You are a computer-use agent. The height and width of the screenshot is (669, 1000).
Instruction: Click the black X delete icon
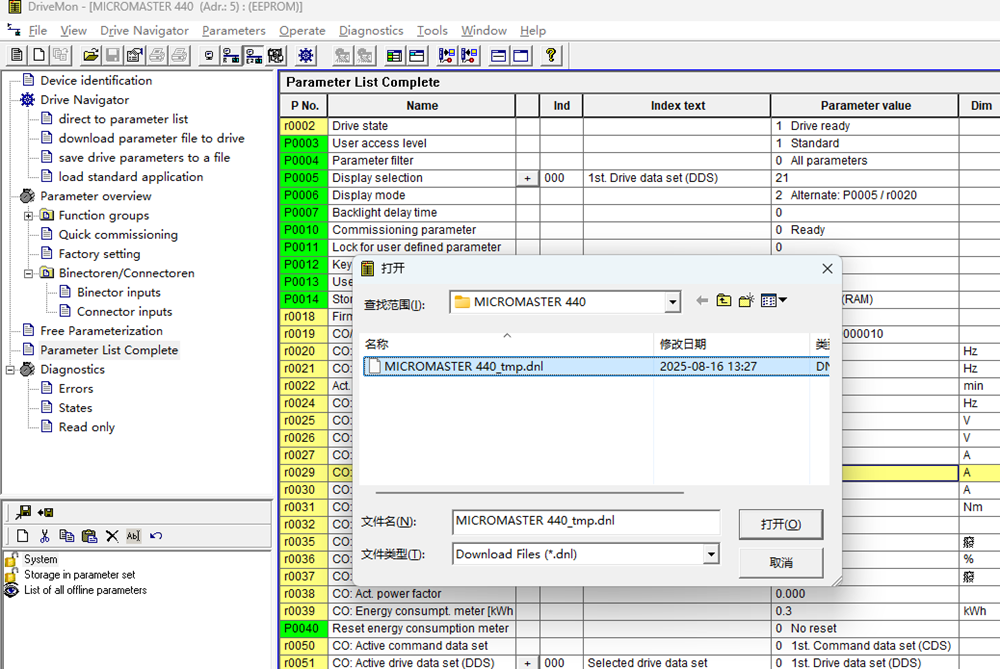112,536
